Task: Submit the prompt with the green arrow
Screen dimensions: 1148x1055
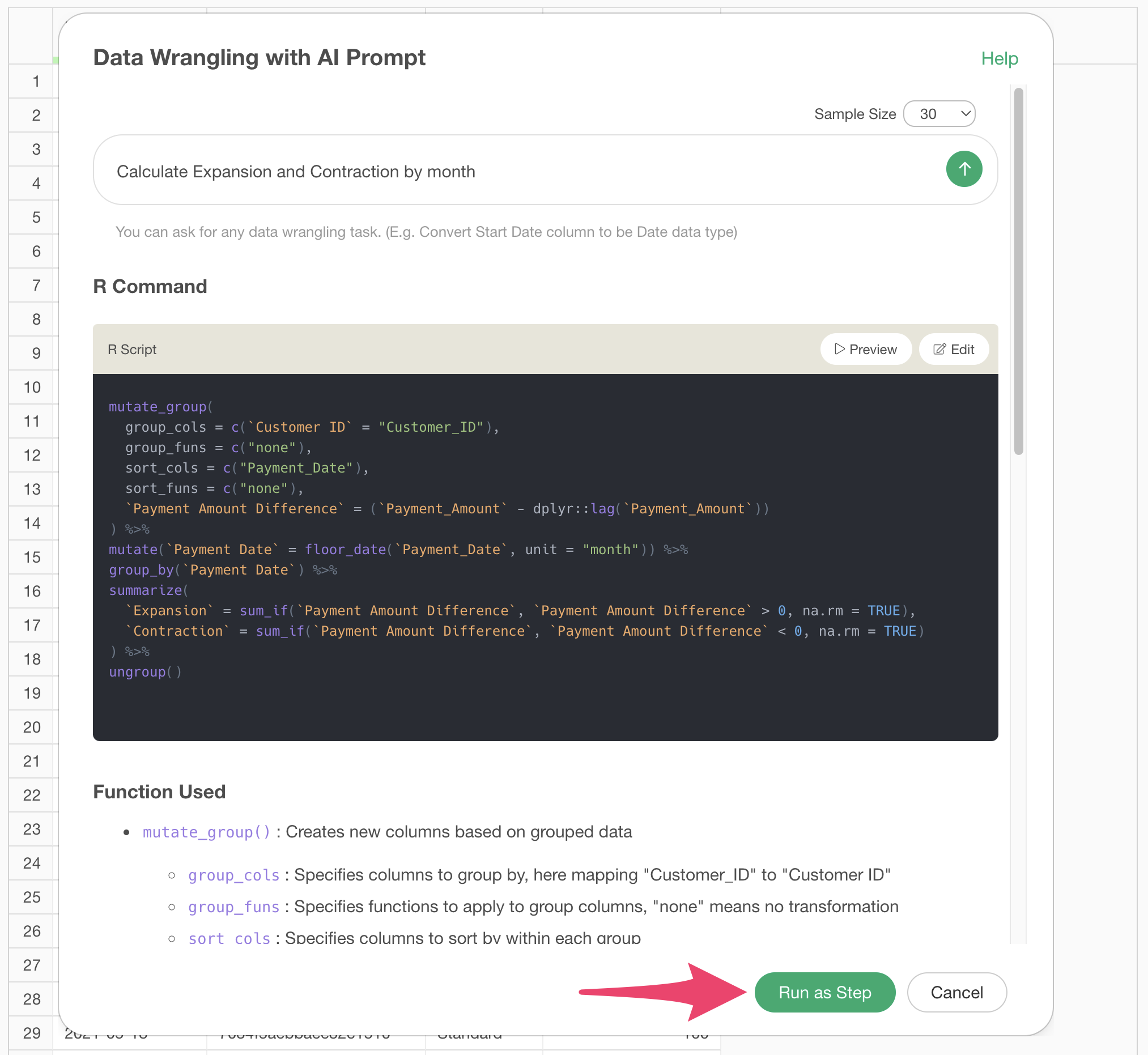Action: pos(964,169)
